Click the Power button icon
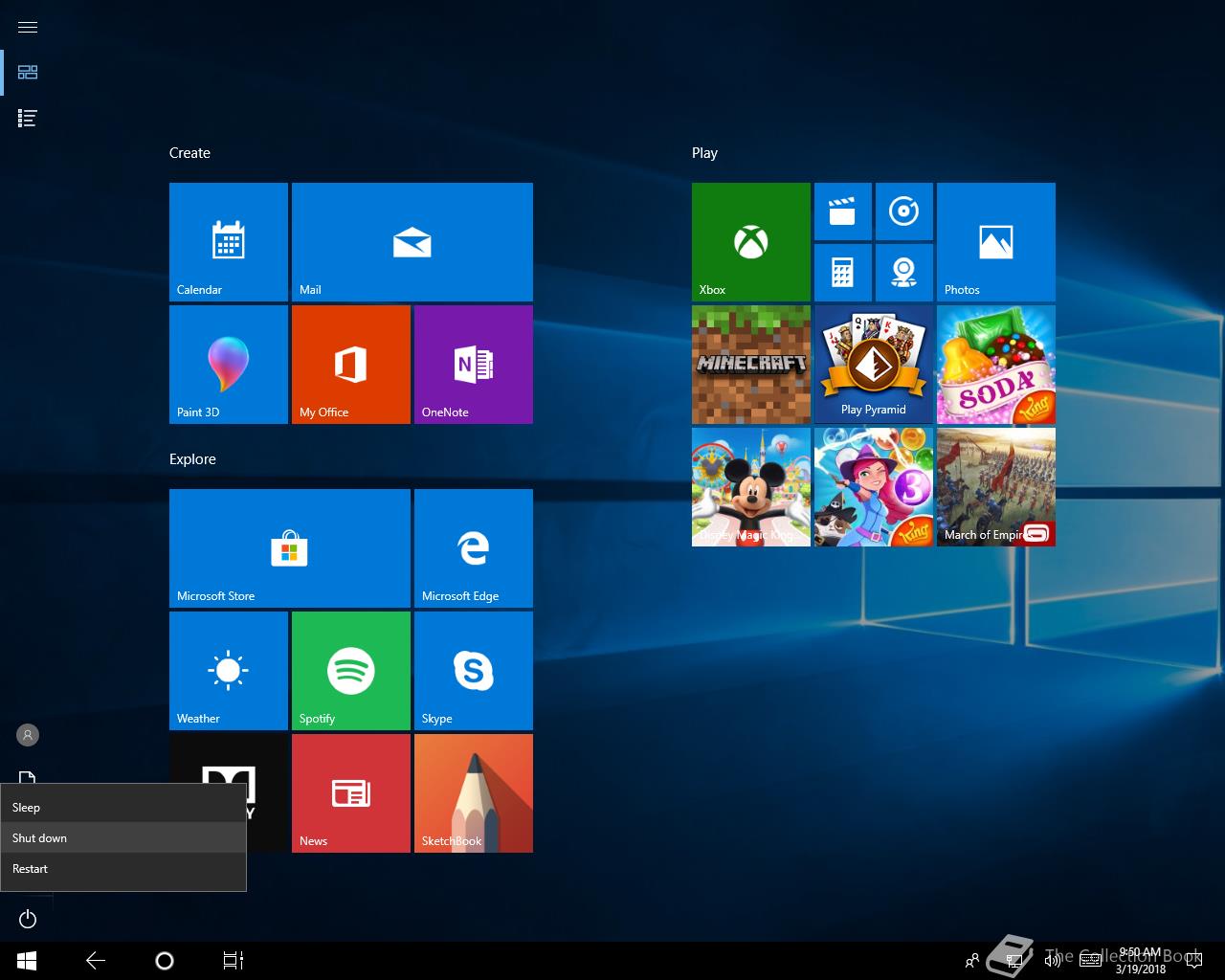The image size is (1225, 980). (x=28, y=919)
